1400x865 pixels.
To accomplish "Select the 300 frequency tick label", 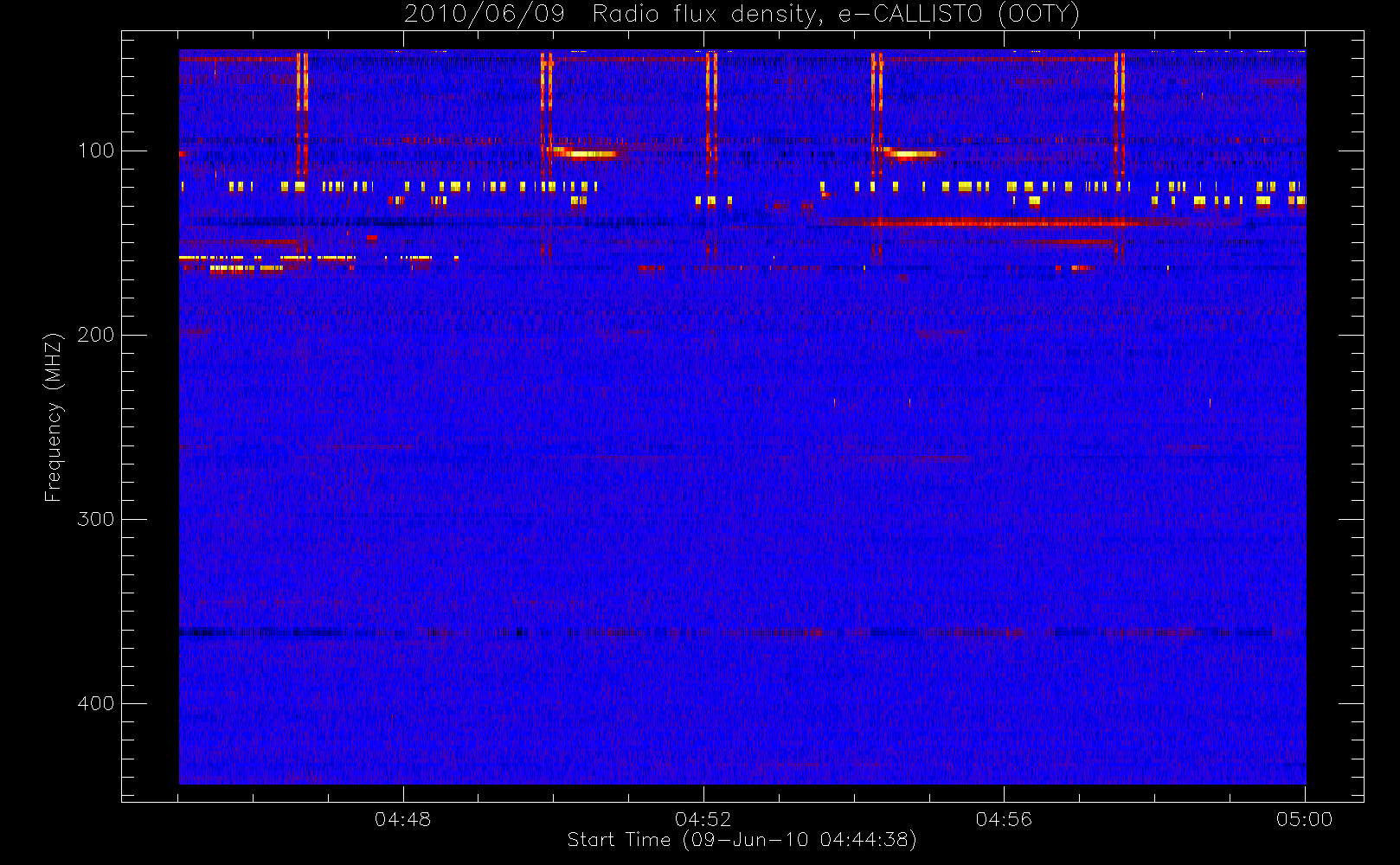I will pos(95,519).
